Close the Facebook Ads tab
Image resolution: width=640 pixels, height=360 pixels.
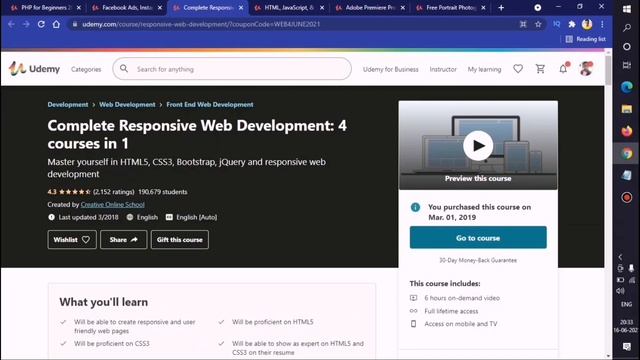point(160,8)
